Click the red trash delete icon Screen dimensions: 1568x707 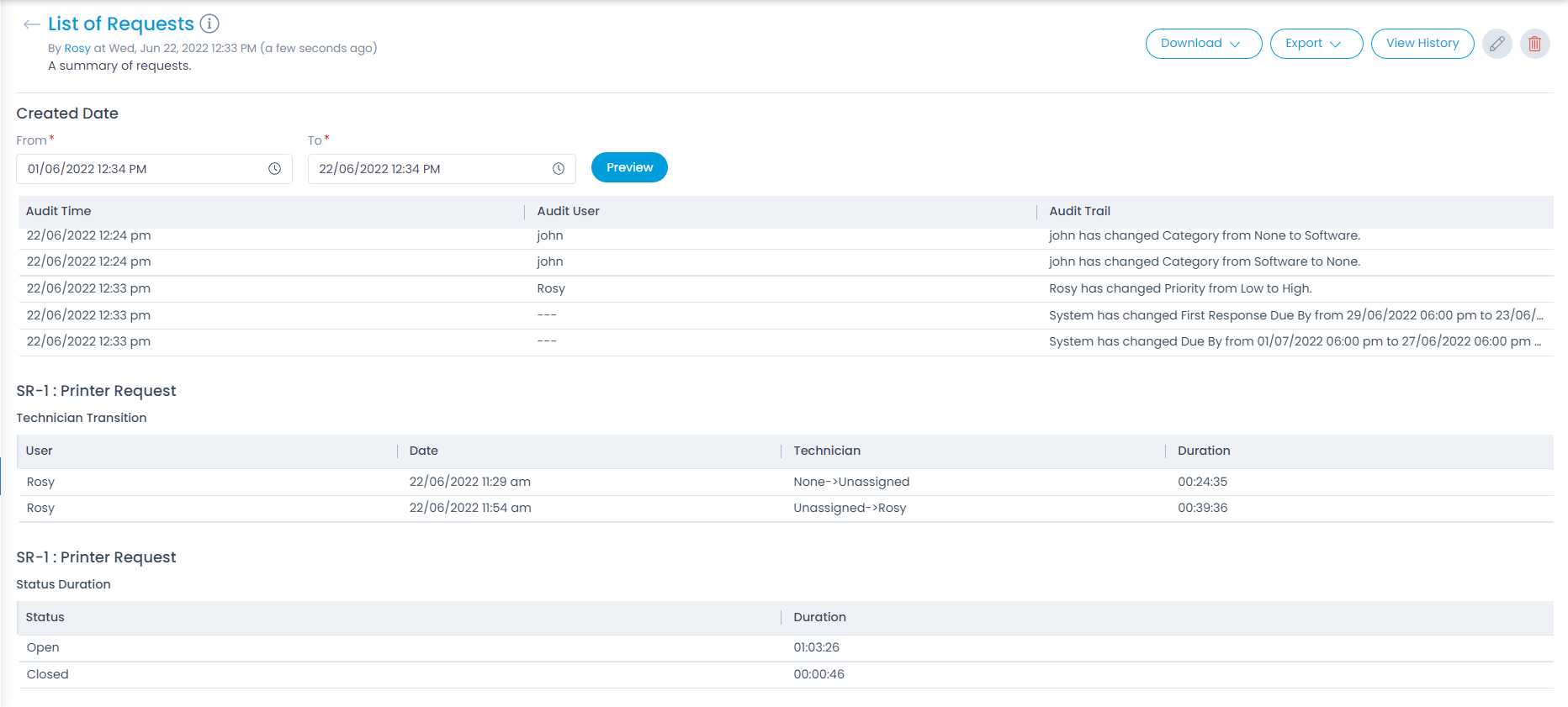[x=1534, y=44]
